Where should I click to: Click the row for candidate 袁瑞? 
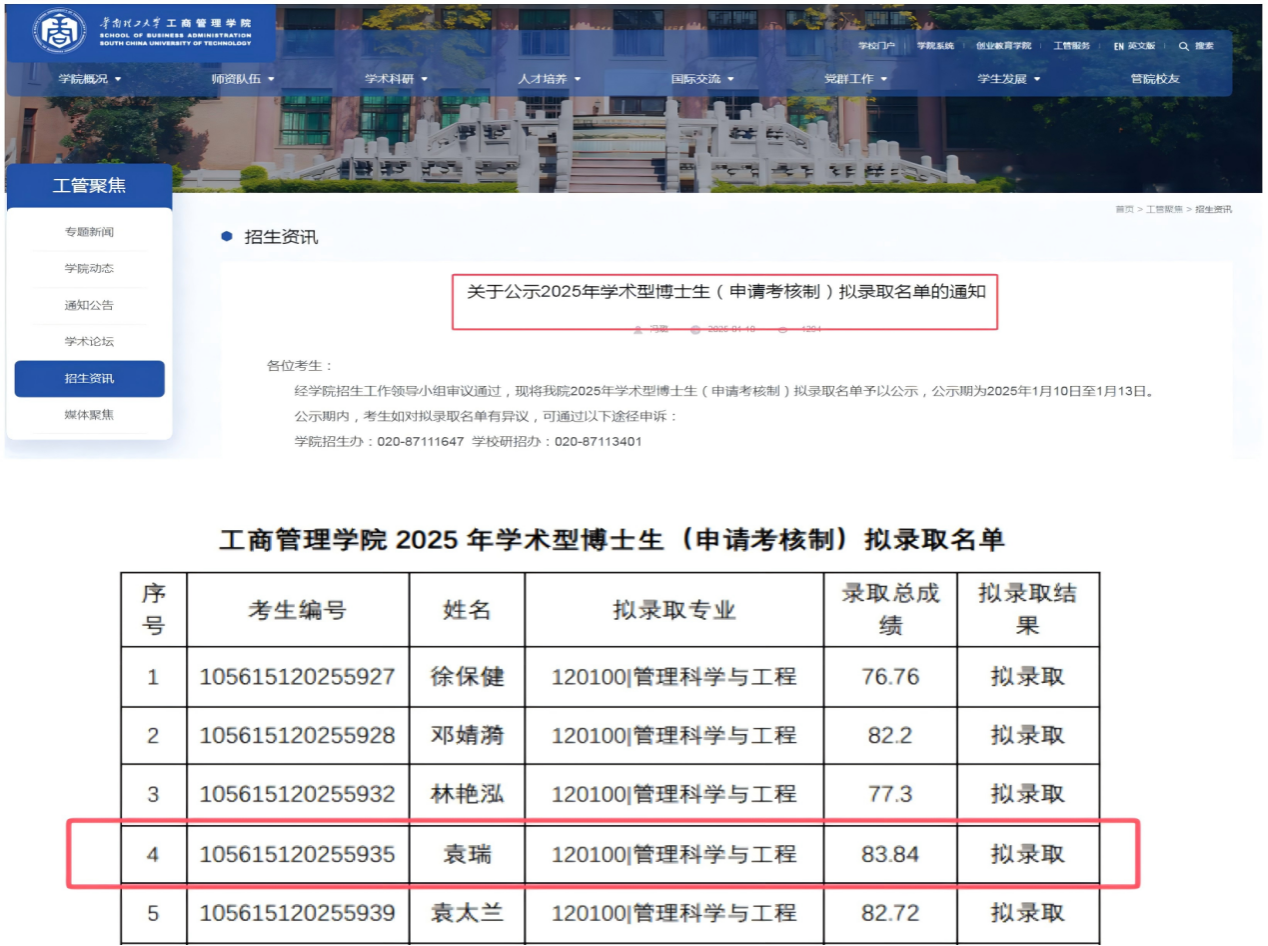click(602, 854)
